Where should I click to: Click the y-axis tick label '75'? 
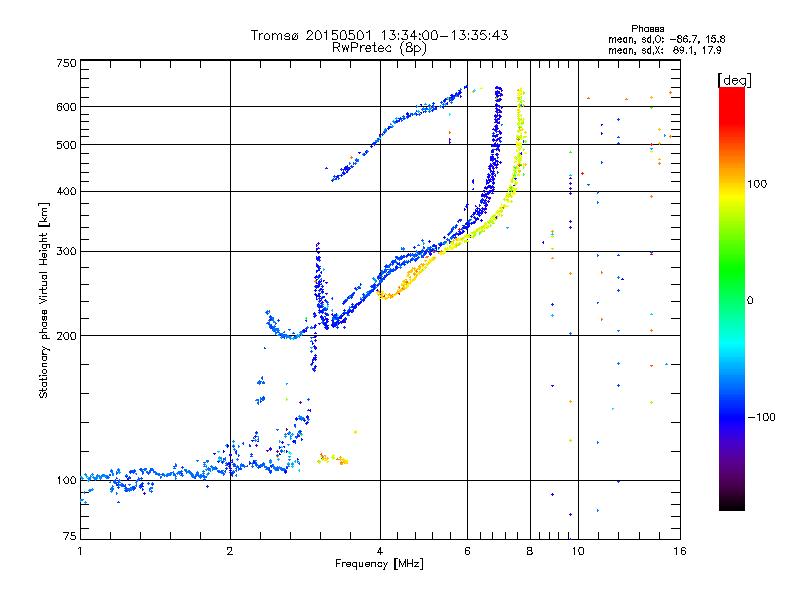click(70, 536)
